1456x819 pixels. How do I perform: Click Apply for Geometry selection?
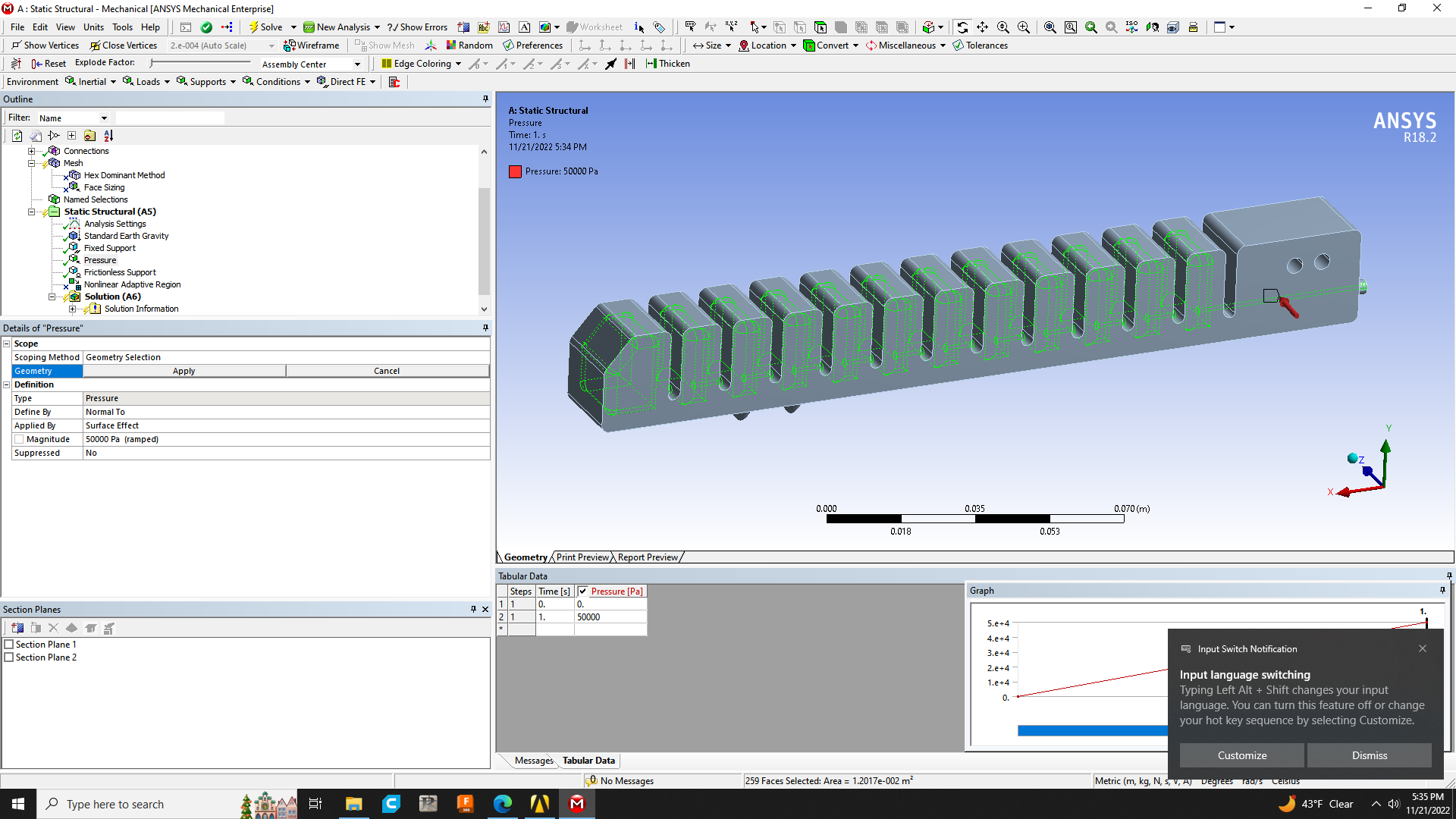(x=184, y=371)
